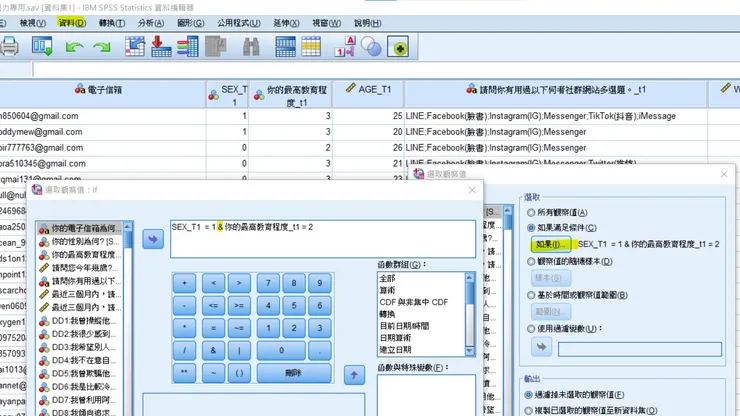
Task: Select 所有觀察值(A) radio option
Action: 557,212
